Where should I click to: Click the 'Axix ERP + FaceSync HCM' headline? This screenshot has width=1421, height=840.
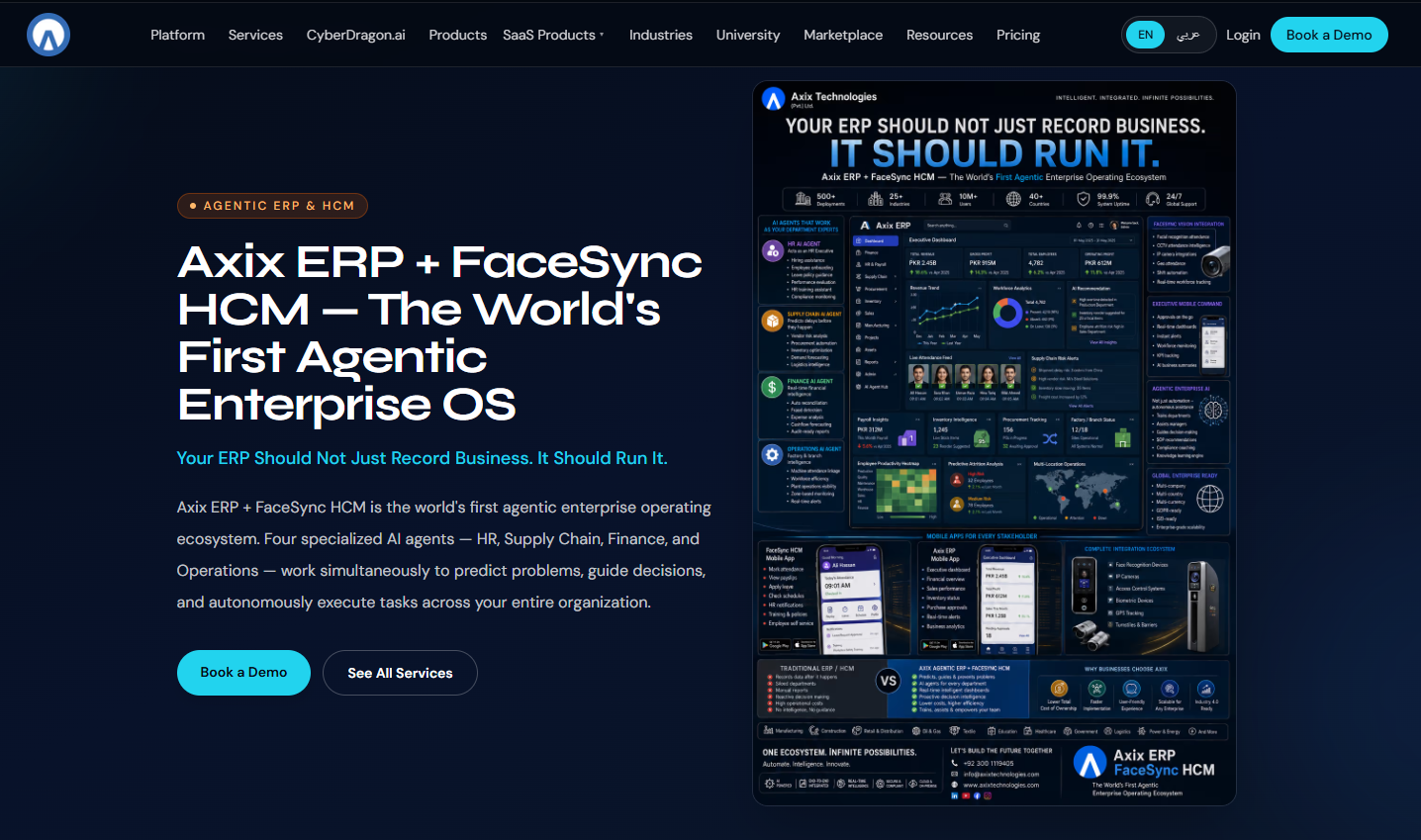[440, 333]
